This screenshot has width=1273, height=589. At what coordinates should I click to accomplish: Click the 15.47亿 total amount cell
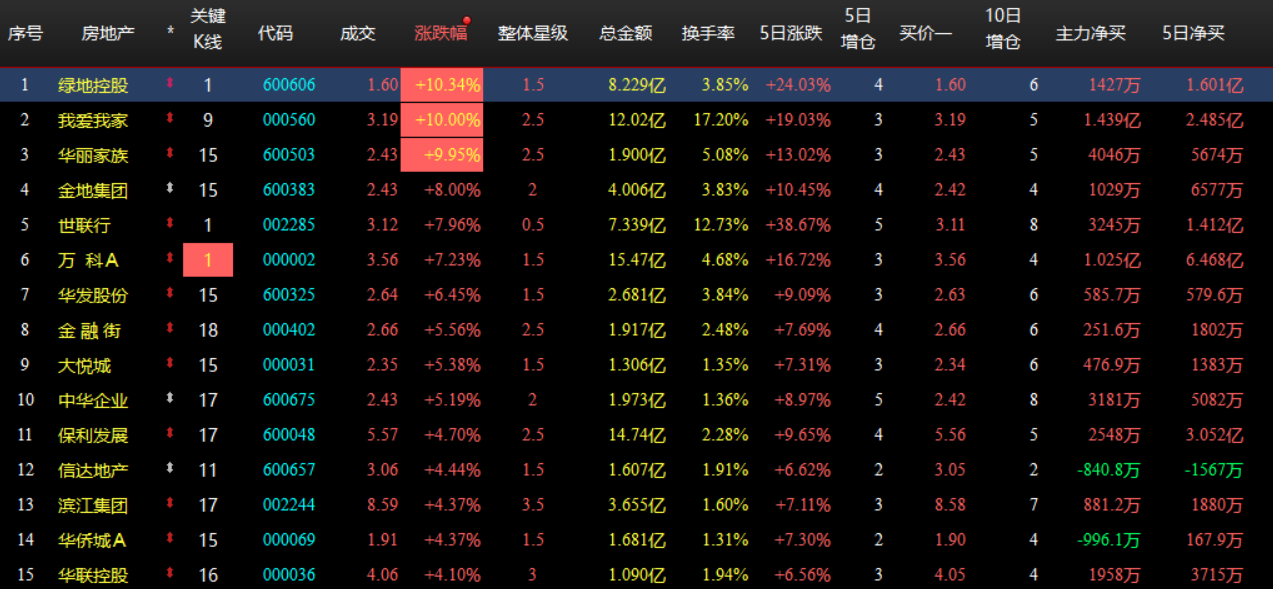coord(637,260)
